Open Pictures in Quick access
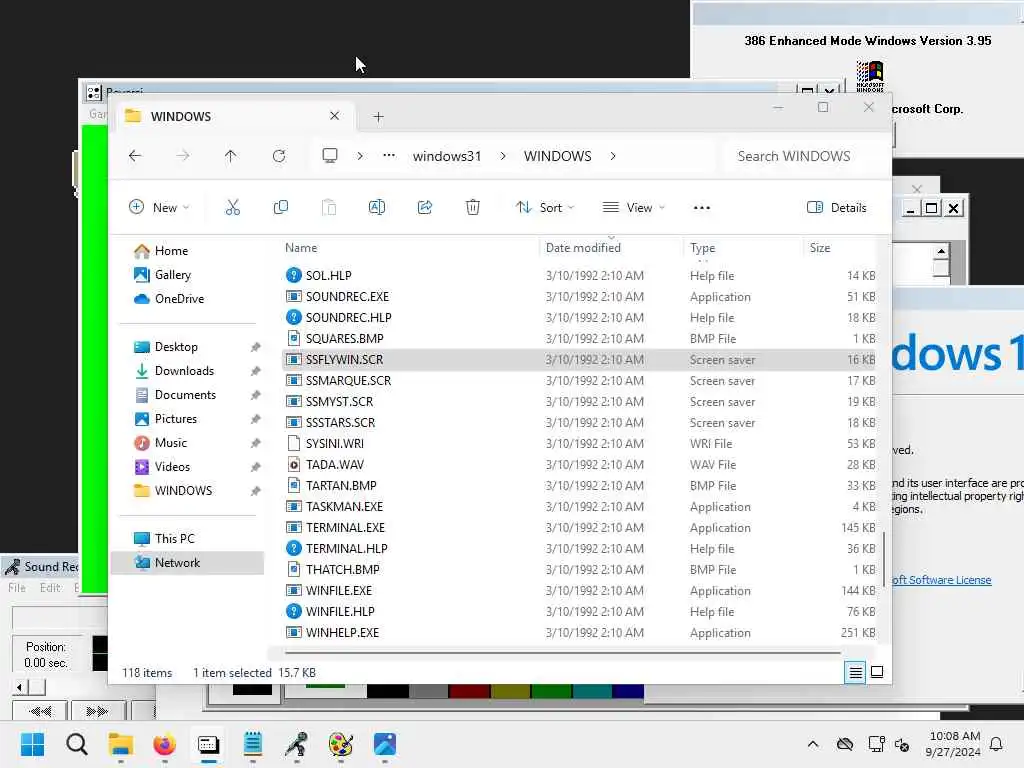1024x768 pixels. pos(176,419)
